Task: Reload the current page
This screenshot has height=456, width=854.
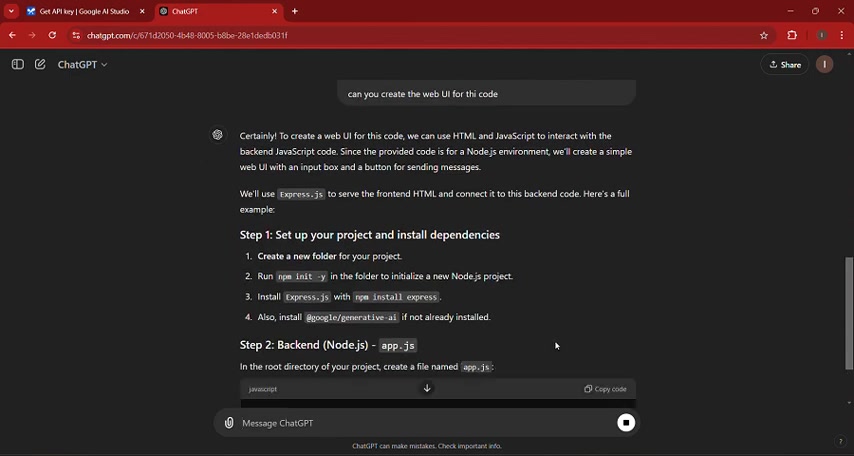Action: click(x=52, y=35)
